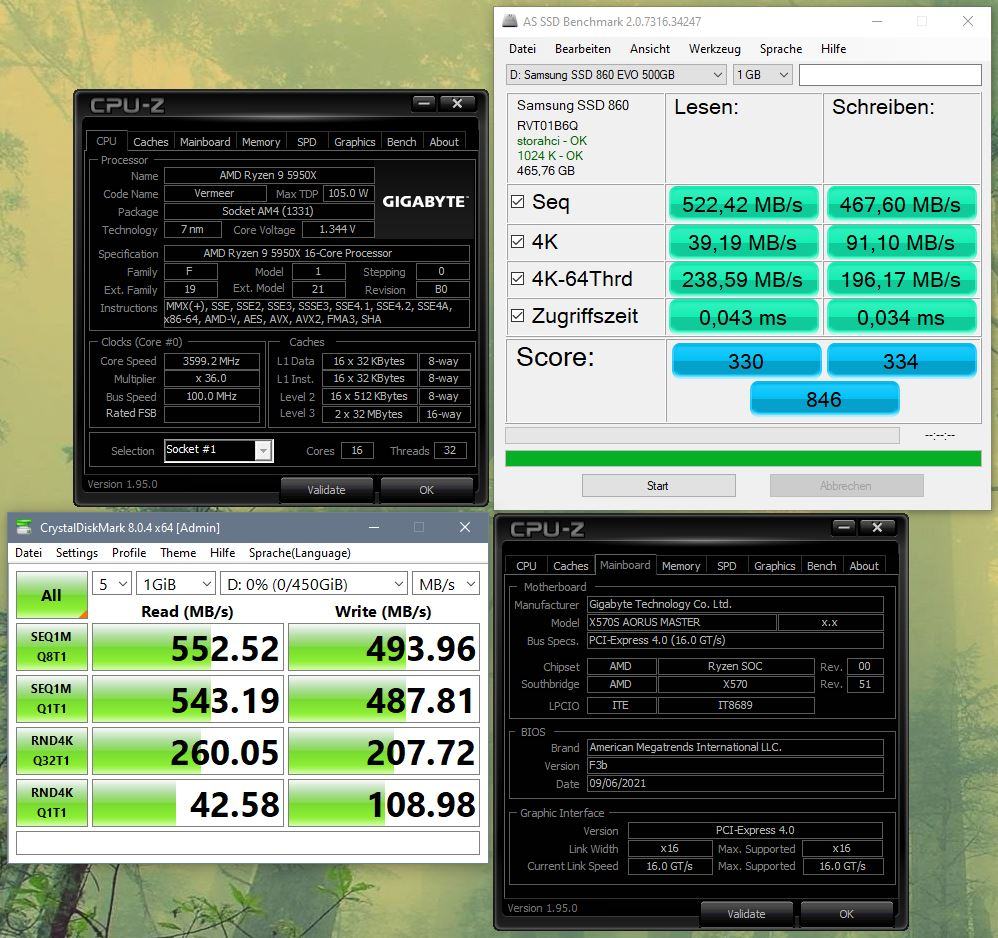Switch to Graphics tab in bottom CPU-Z window

[x=775, y=566]
